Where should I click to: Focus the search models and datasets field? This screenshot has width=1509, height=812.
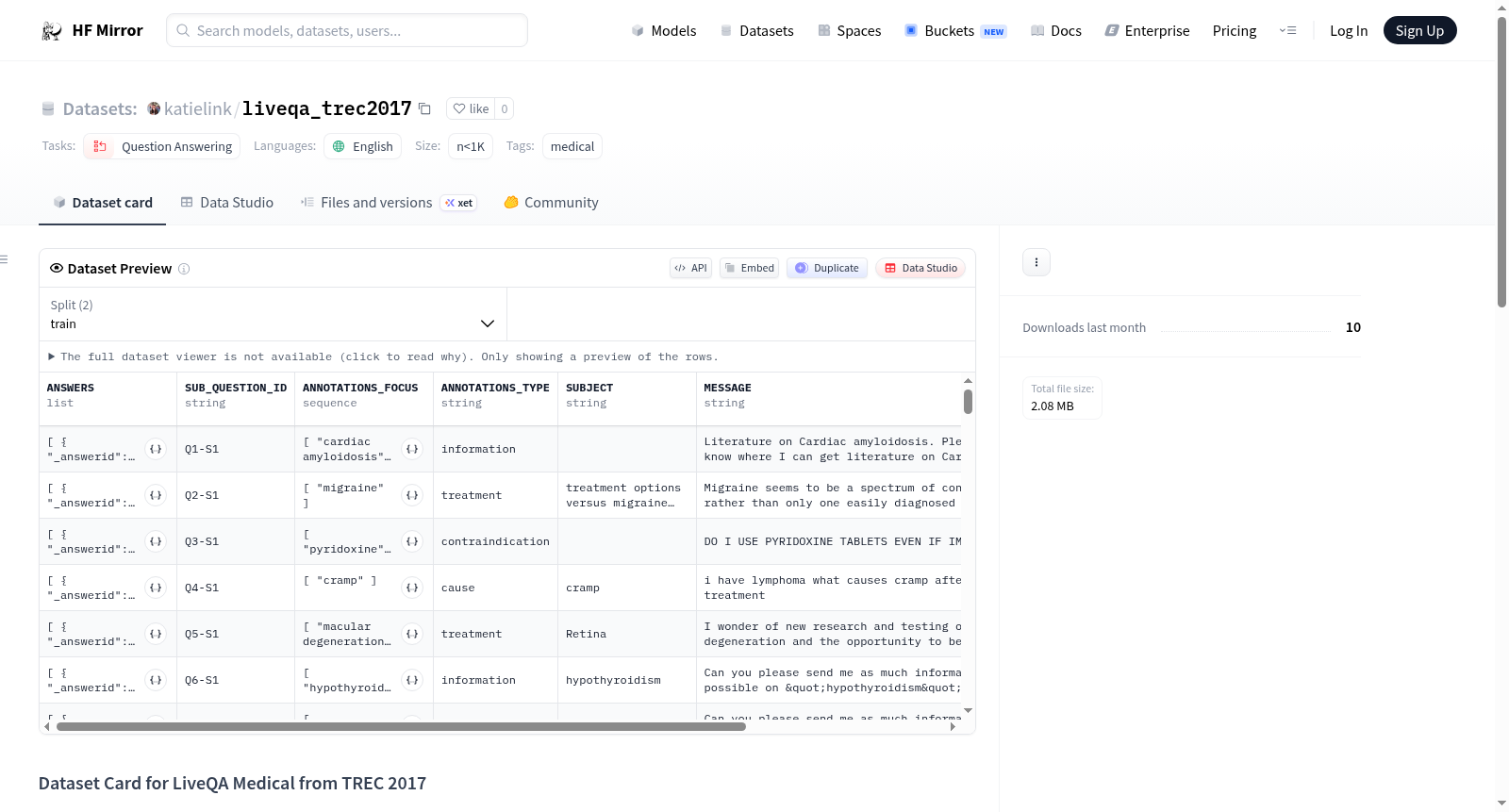pyautogui.click(x=347, y=30)
